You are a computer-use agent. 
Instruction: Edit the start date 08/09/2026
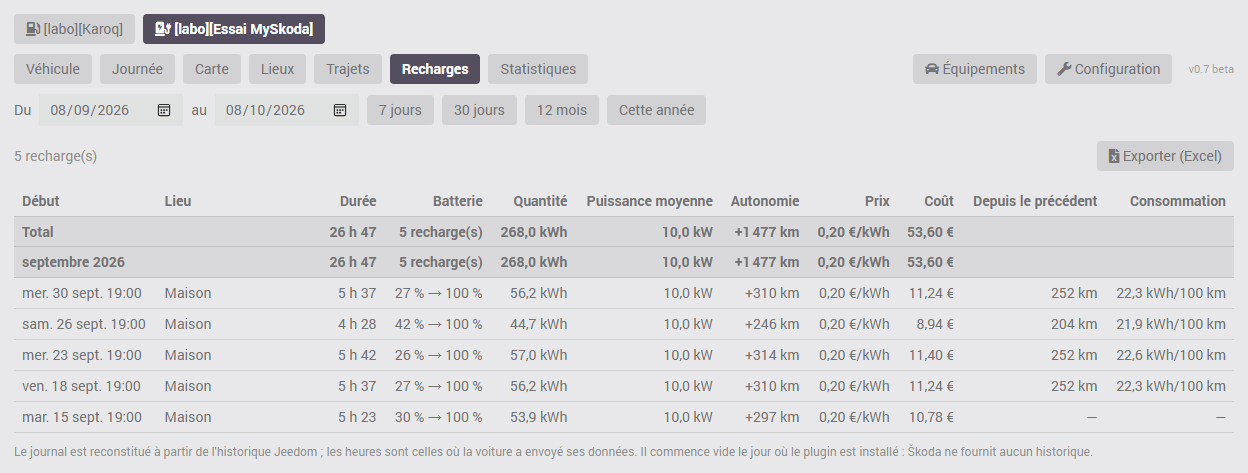pos(110,110)
